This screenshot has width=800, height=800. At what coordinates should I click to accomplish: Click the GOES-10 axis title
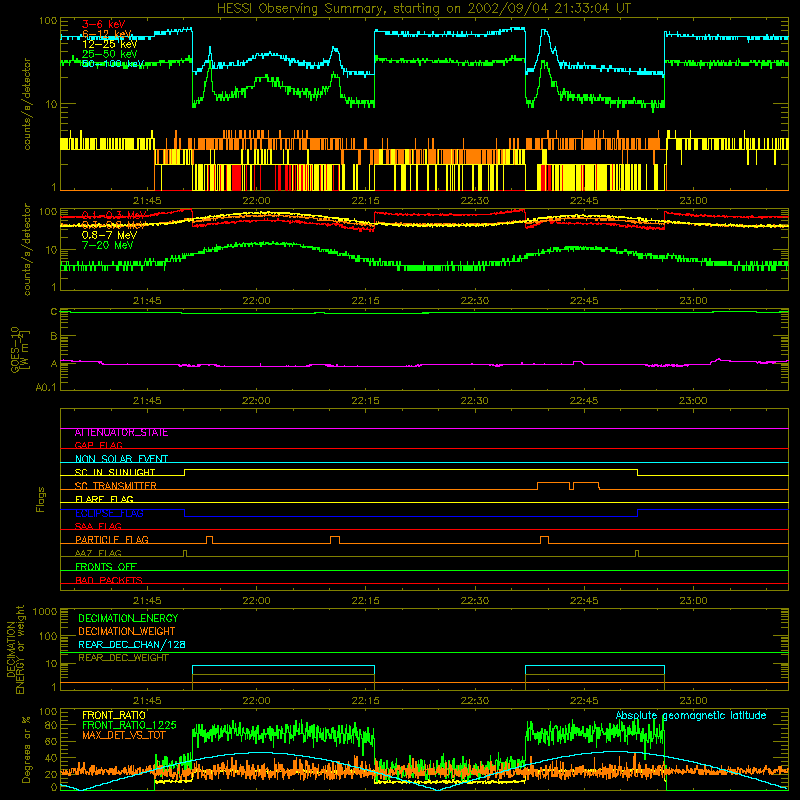click(19, 349)
